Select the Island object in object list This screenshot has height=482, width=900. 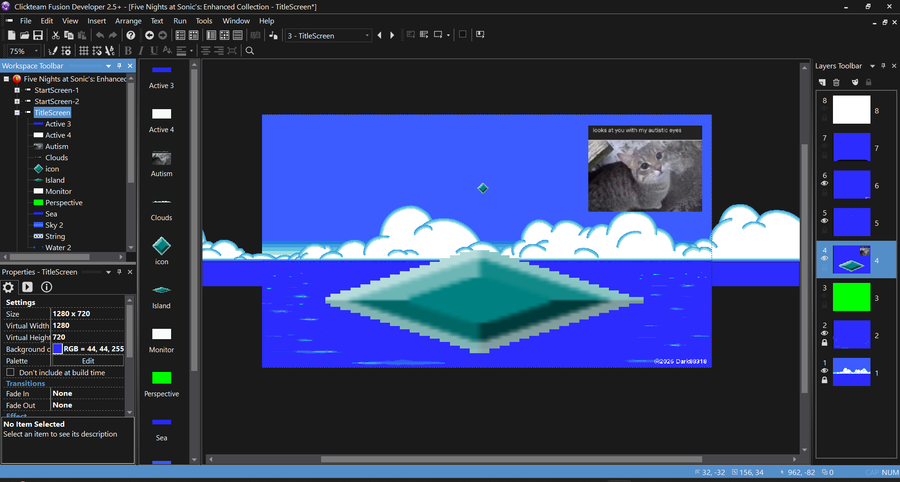(x=161, y=295)
